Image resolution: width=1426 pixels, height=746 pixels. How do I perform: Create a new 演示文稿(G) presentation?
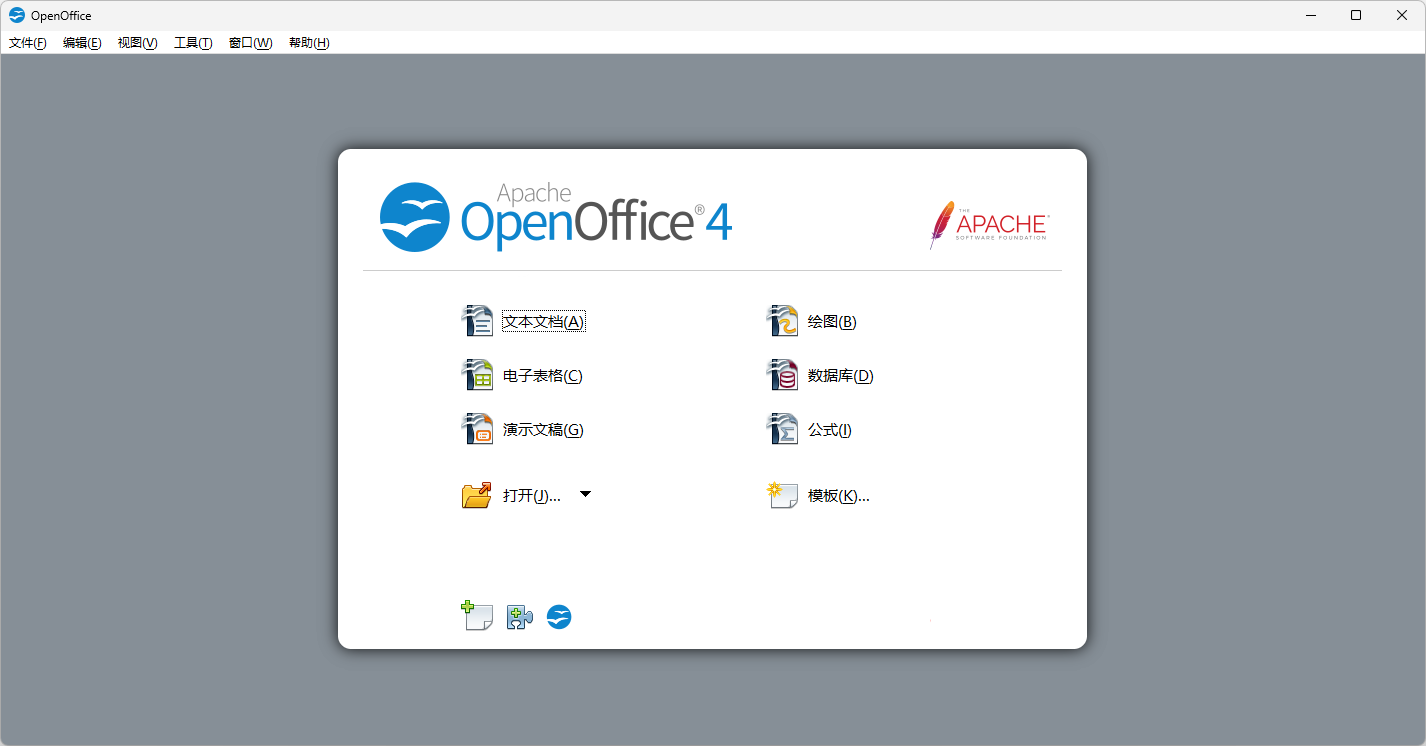(522, 430)
